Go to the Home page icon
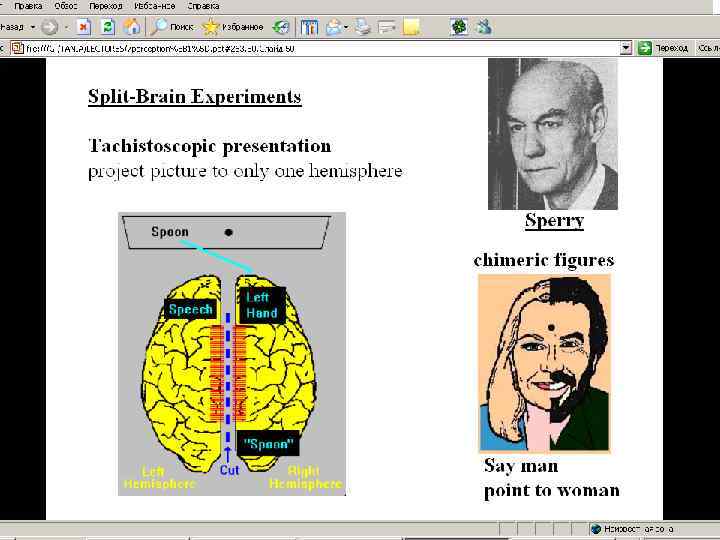This screenshot has height=540, width=720. (x=131, y=27)
